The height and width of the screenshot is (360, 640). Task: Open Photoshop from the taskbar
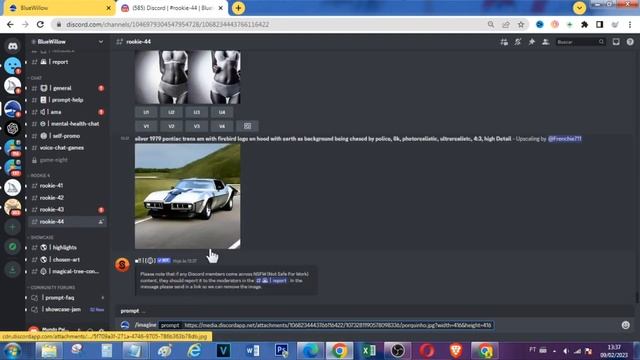(x=281, y=351)
